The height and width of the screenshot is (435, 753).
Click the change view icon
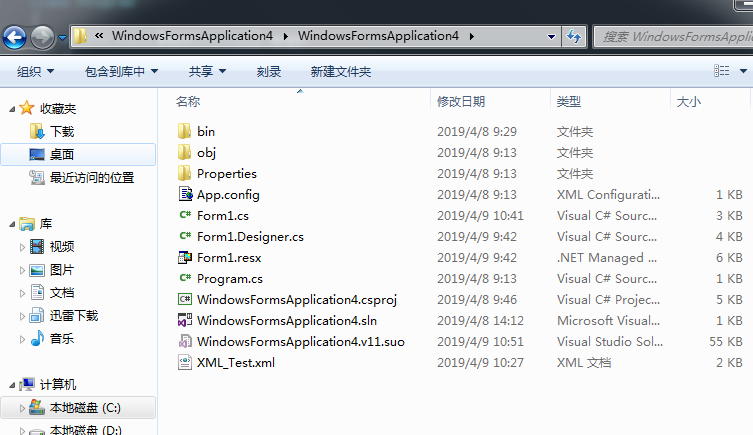tap(721, 71)
